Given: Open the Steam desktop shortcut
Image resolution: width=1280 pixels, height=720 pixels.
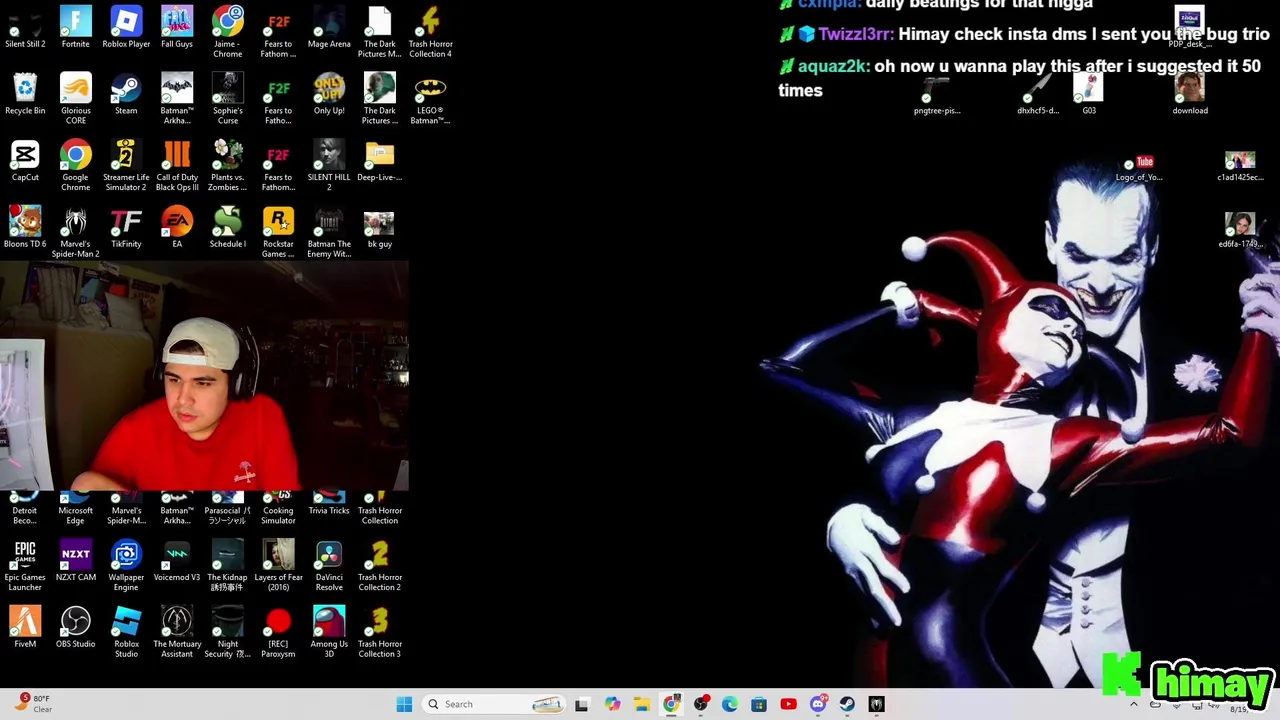Looking at the screenshot, I should click(126, 95).
